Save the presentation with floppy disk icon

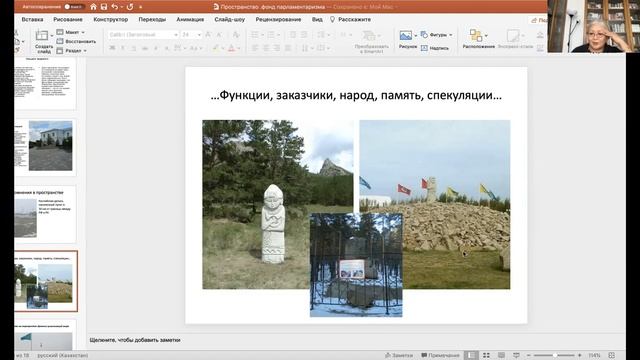tap(104, 7)
